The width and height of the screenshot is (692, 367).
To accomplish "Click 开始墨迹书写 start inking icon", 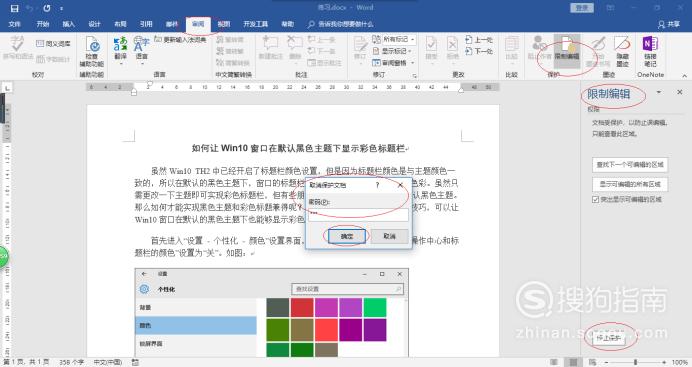I will [598, 51].
